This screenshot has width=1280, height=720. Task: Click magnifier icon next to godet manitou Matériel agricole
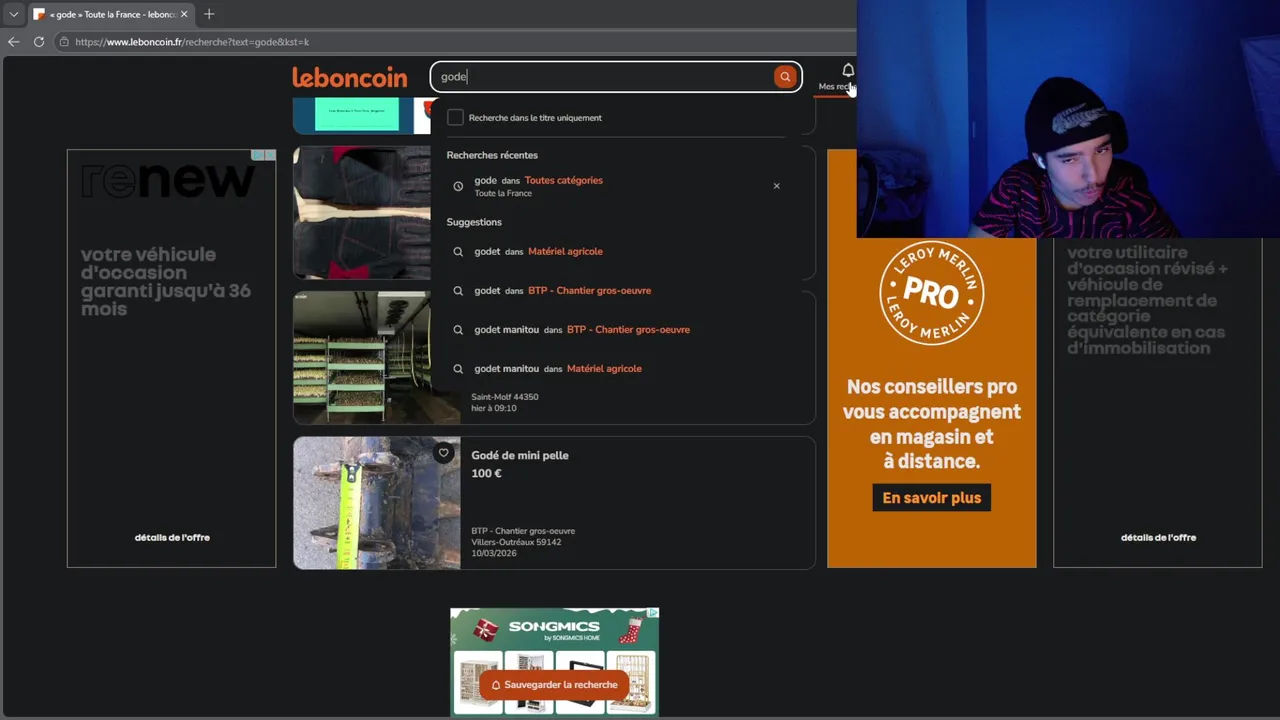click(x=458, y=369)
